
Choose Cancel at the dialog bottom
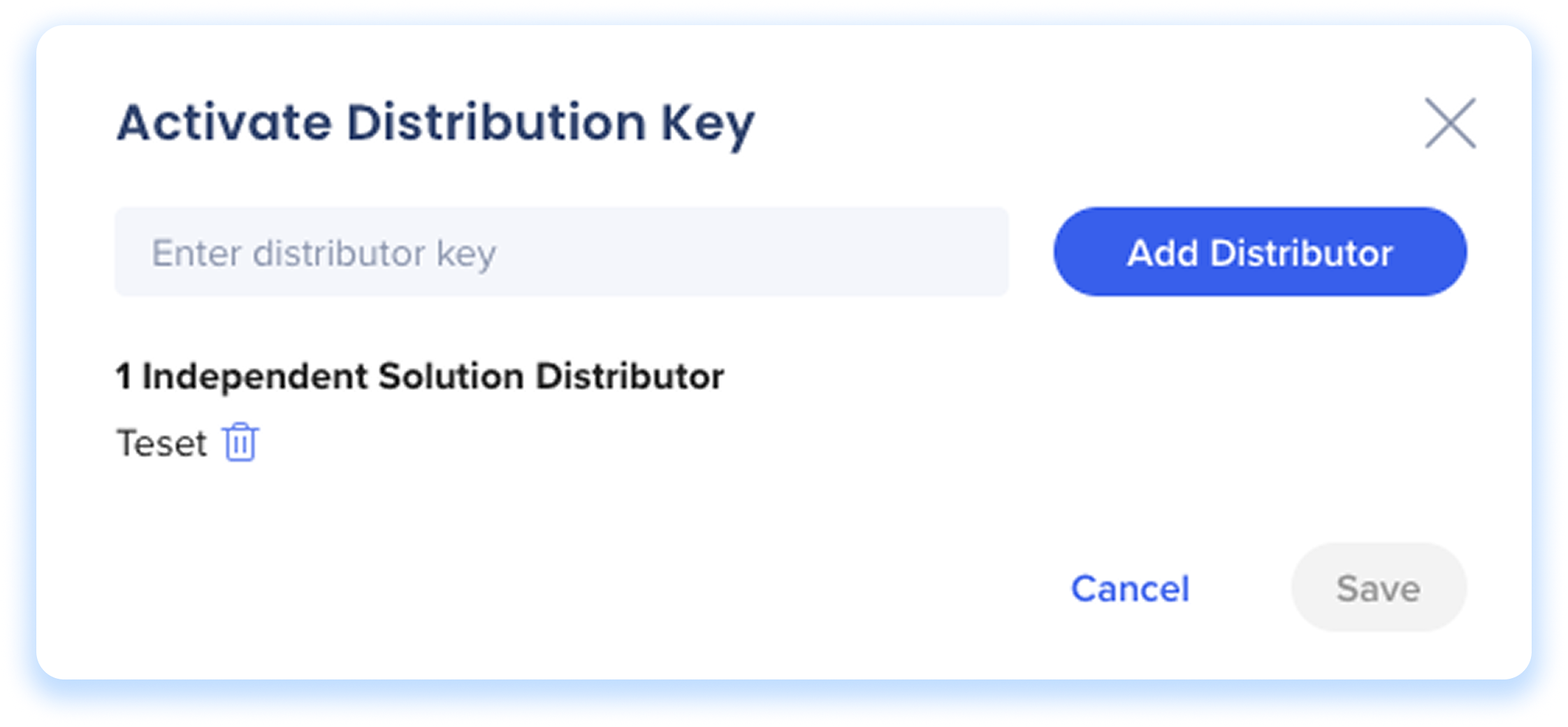1130,588
